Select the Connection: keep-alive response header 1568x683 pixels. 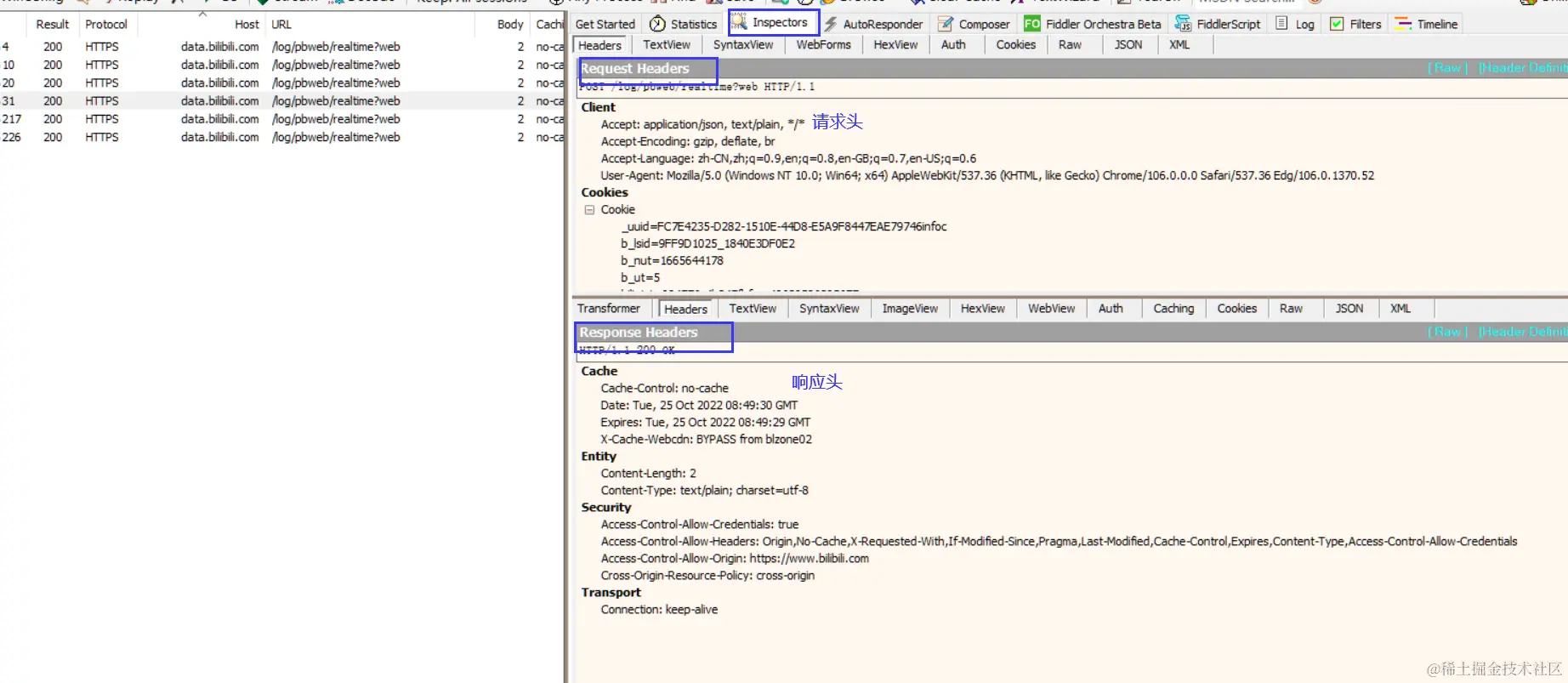point(659,609)
